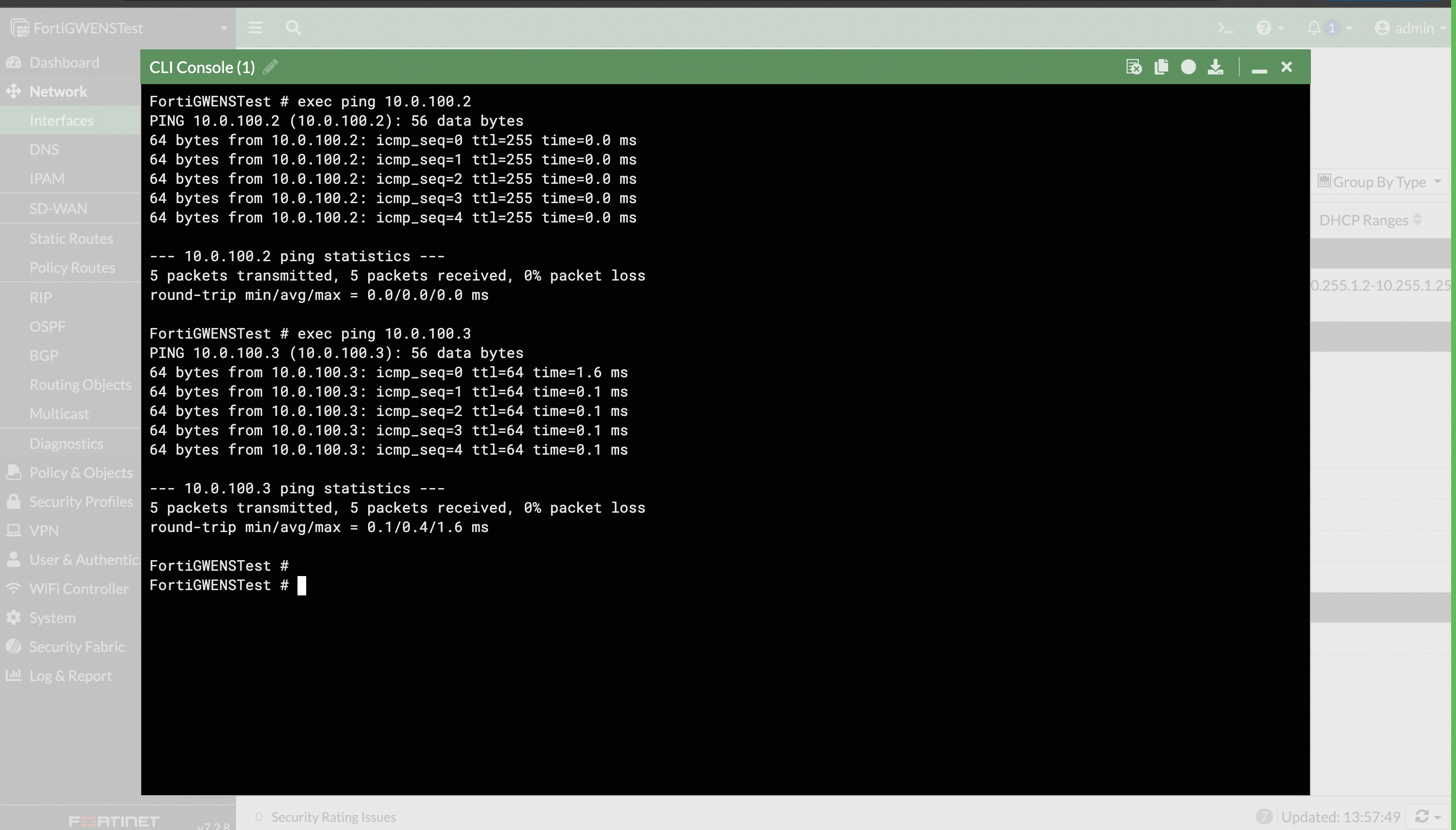The width and height of the screenshot is (1456, 830).
Task: Open the SD-WAN menu entry
Action: point(58,208)
